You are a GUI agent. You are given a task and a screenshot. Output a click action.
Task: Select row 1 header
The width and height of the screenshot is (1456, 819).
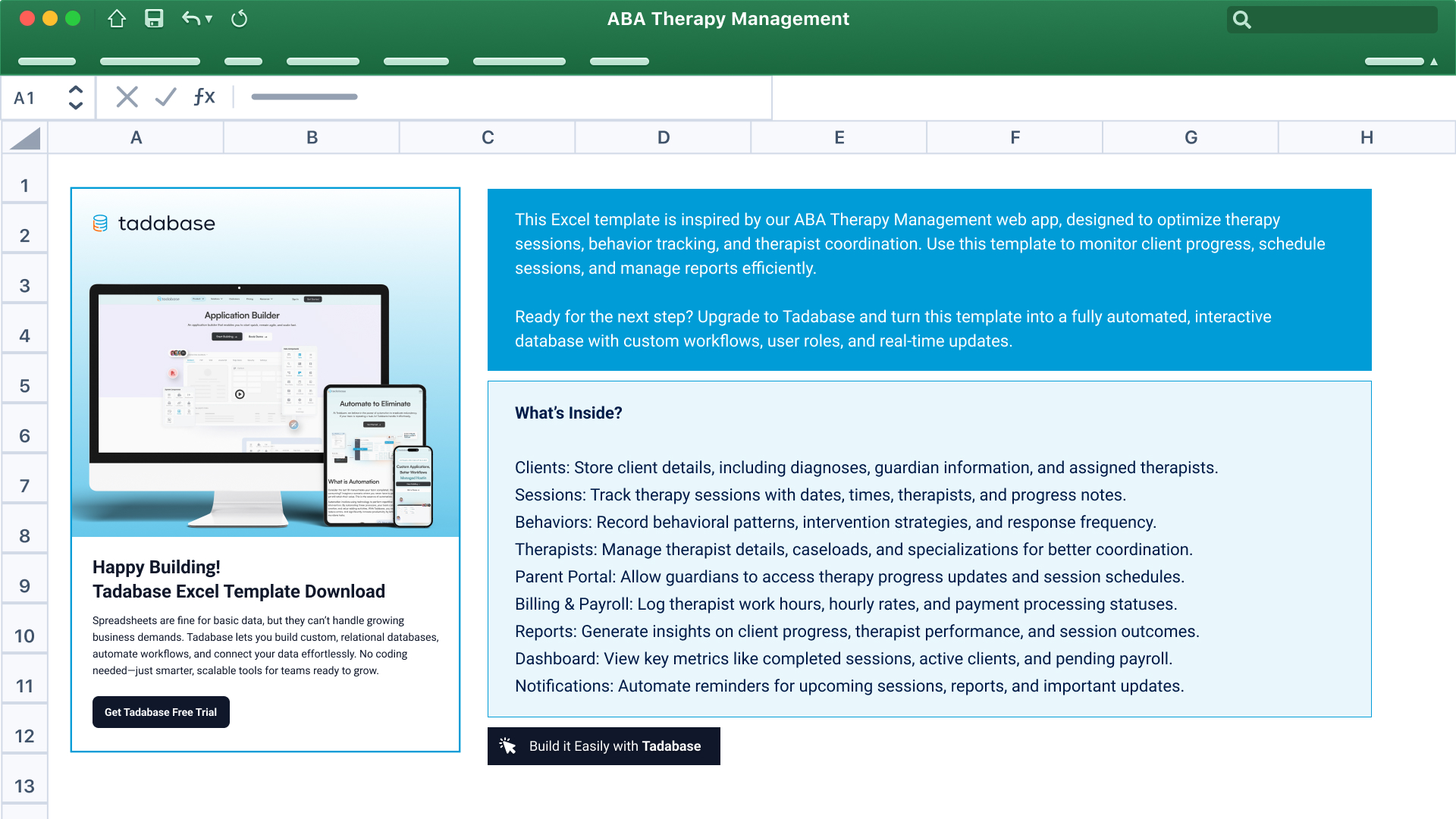[x=25, y=179]
